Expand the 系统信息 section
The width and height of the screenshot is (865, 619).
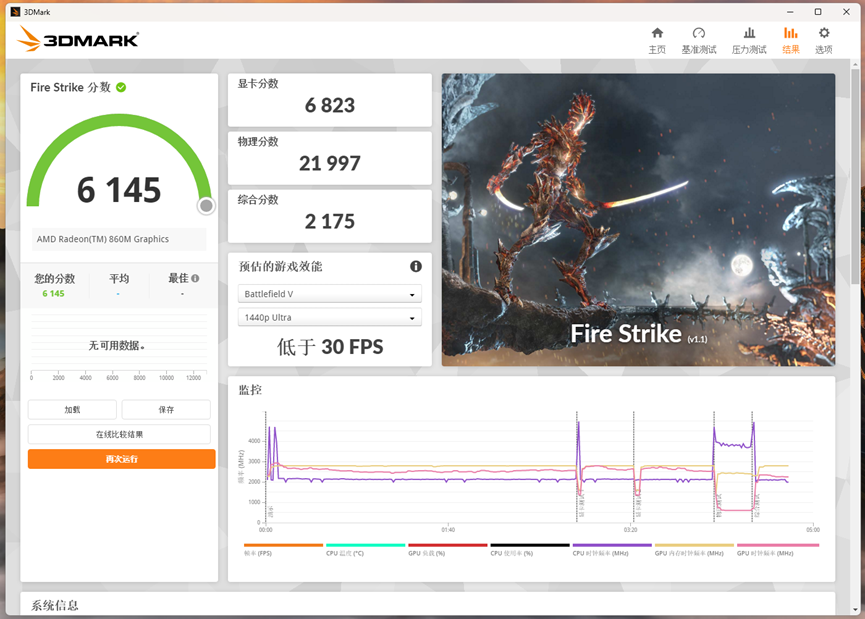tap(56, 605)
